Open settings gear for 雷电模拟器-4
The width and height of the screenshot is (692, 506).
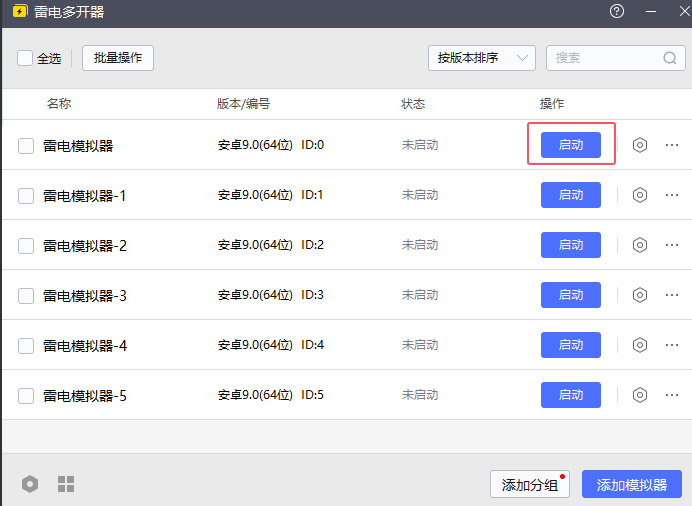click(639, 345)
